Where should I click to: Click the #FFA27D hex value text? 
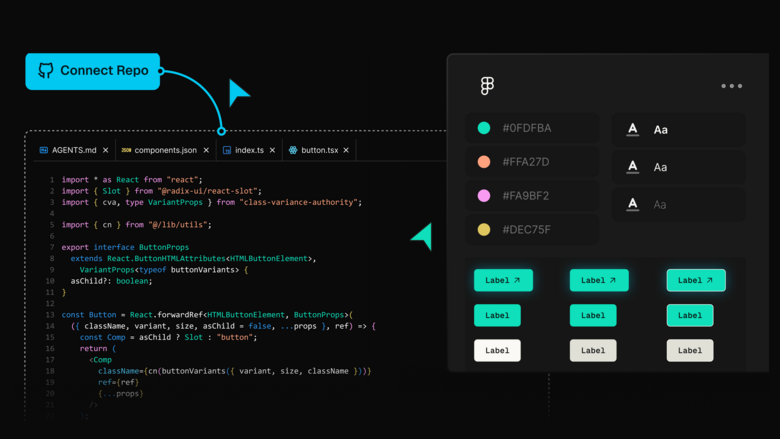pyautogui.click(x=526, y=162)
